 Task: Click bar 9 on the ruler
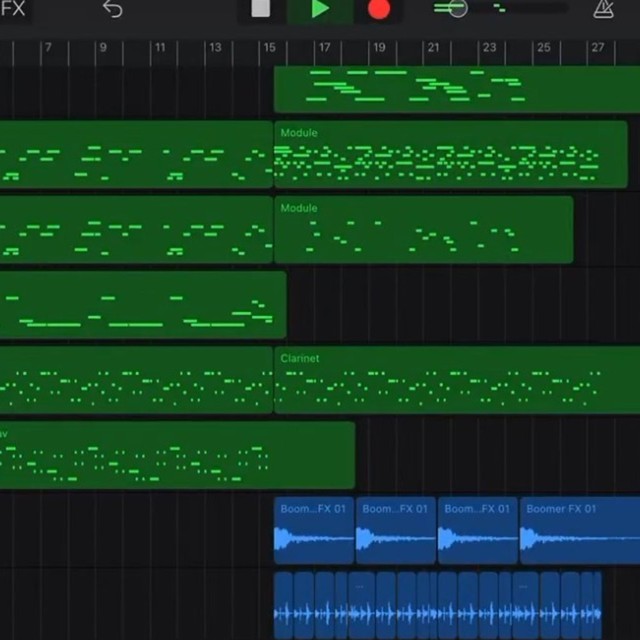pos(103,48)
